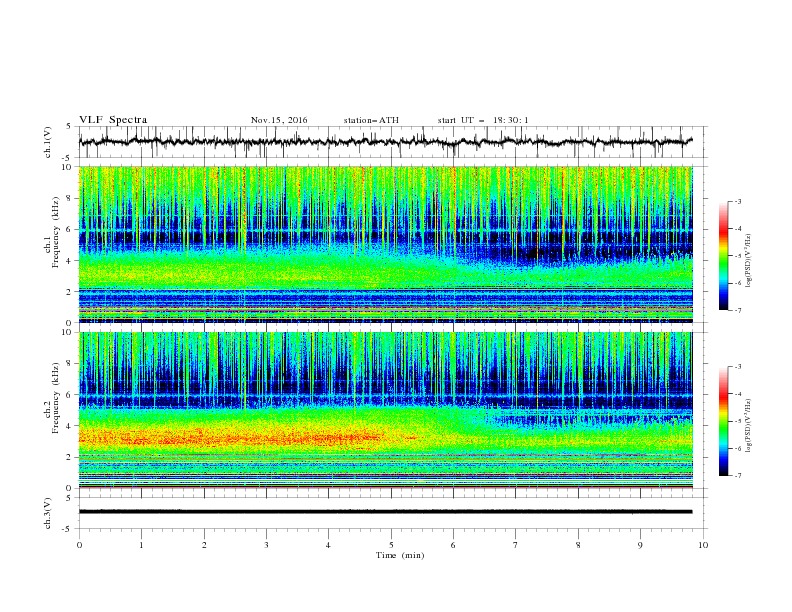The image size is (792, 612).
Task: Click the 'station=ATH' label
Action: (371, 120)
